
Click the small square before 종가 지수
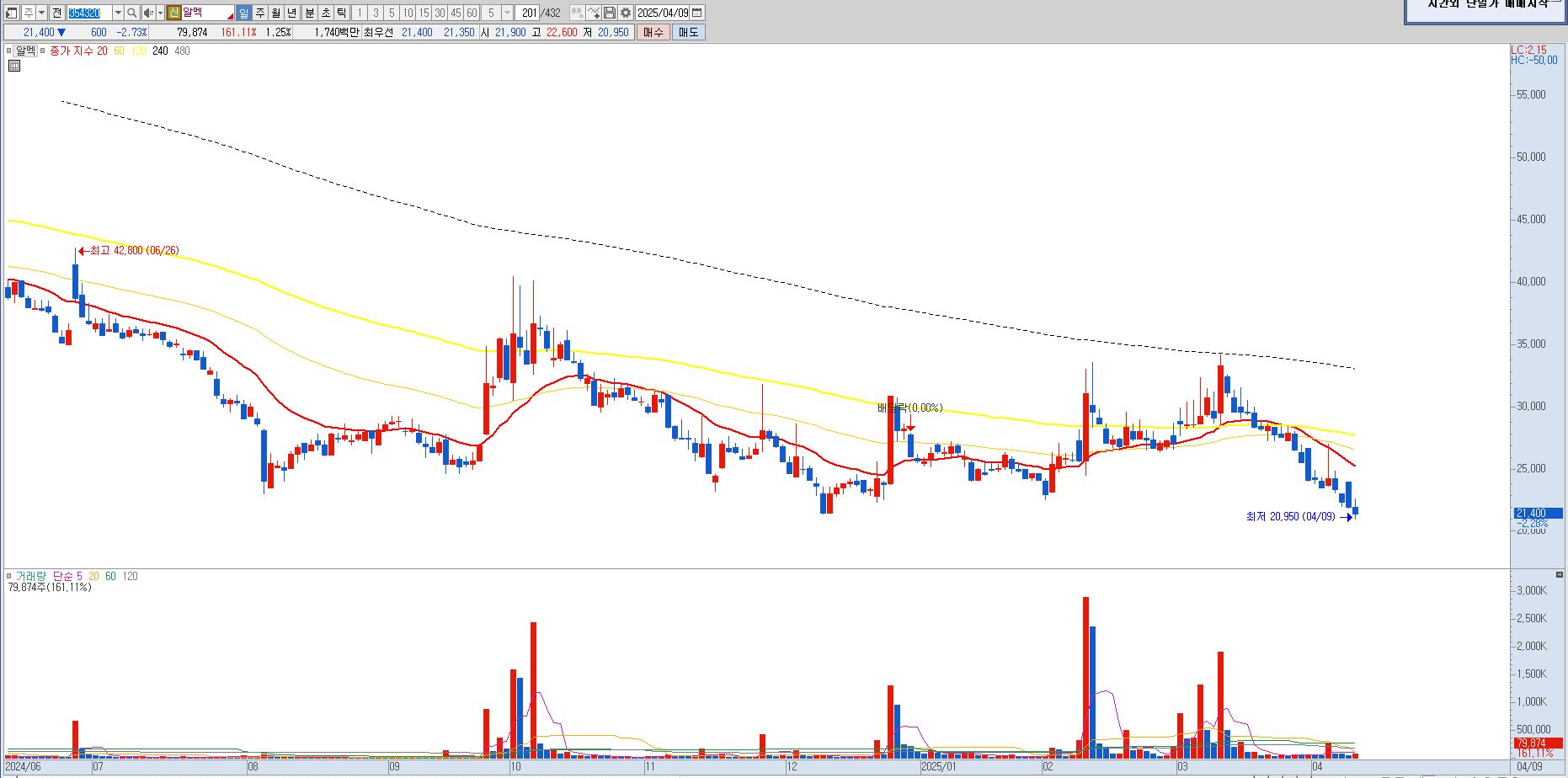tap(43, 51)
